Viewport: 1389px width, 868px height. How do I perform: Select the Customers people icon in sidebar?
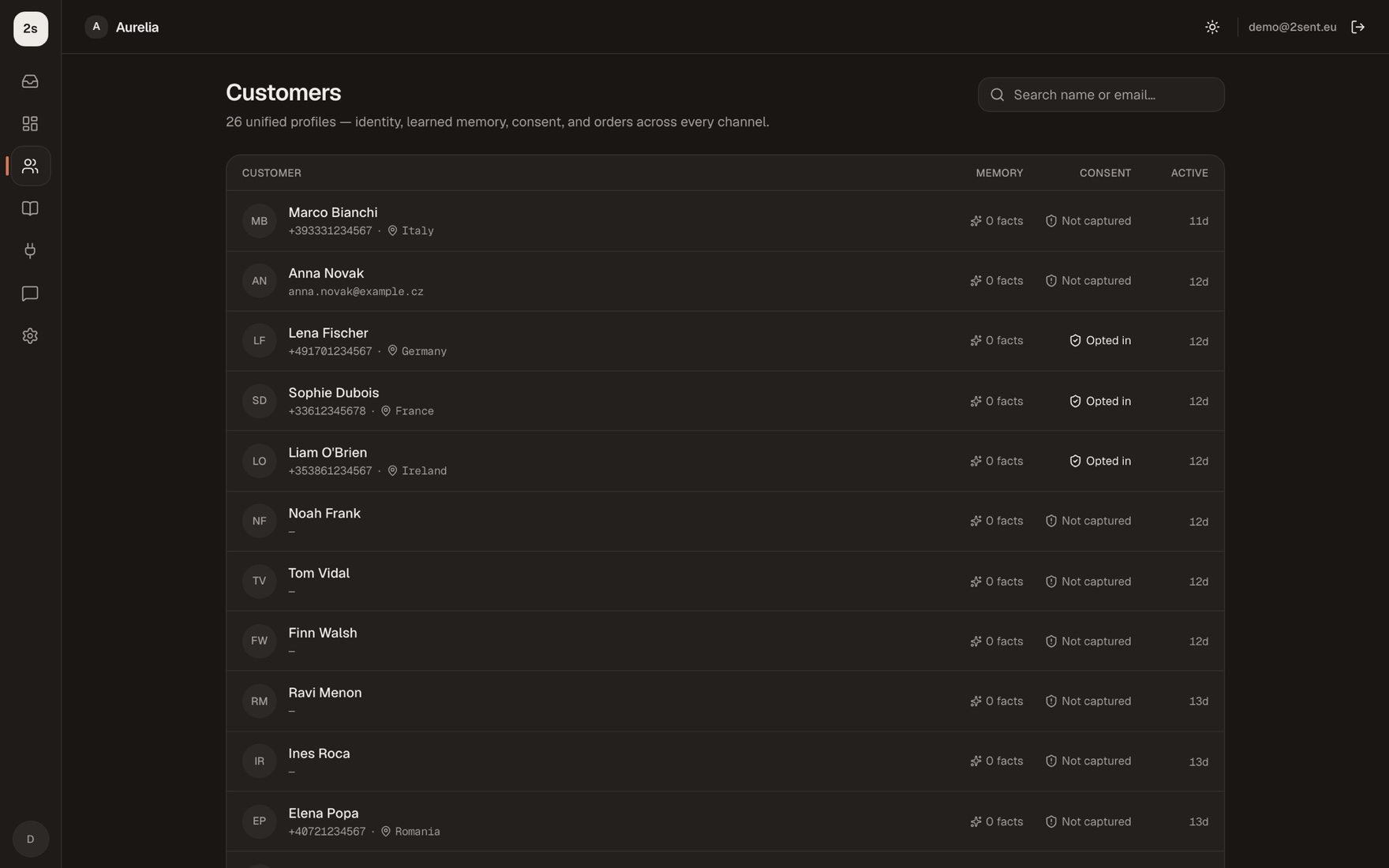point(30,166)
